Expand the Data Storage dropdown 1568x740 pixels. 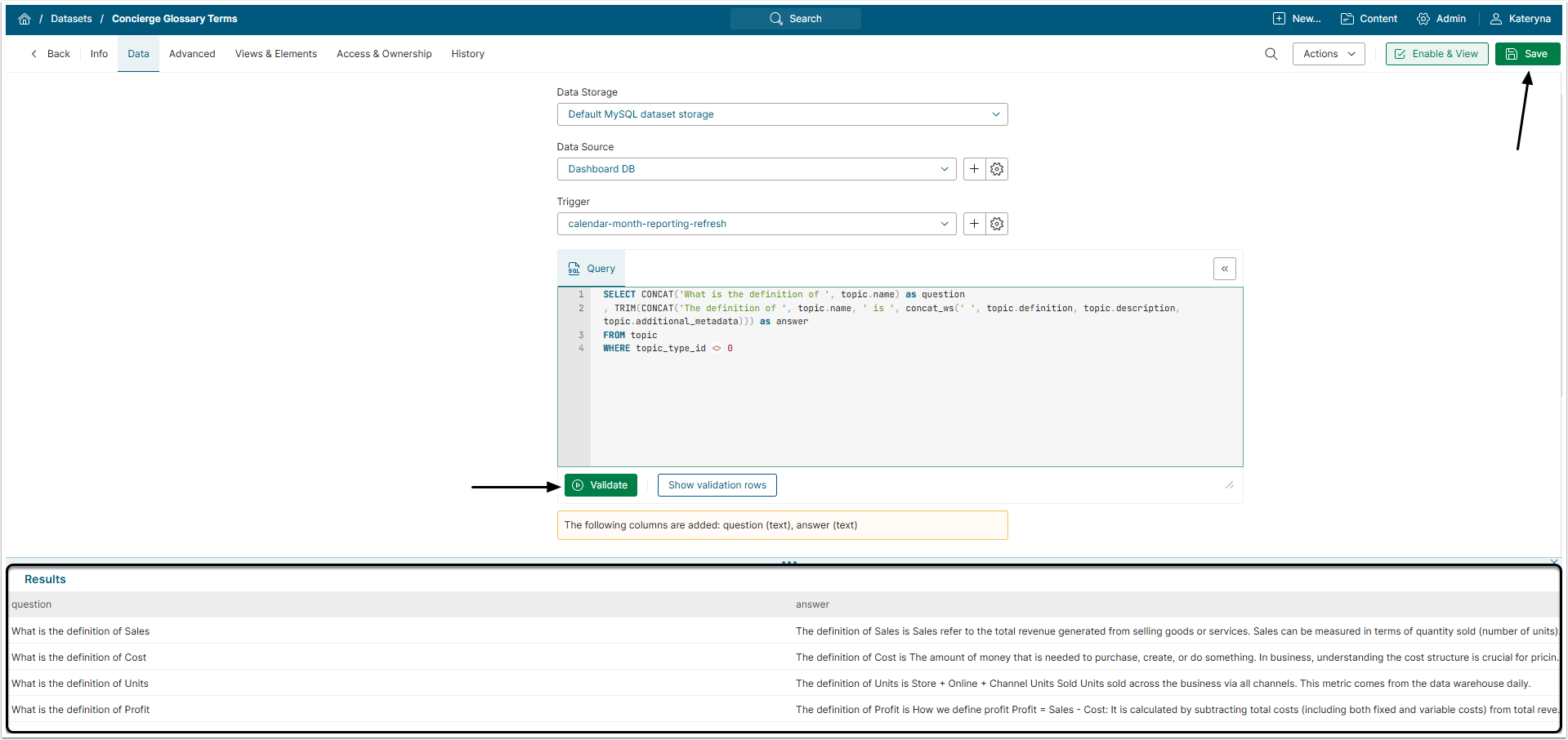coord(782,114)
